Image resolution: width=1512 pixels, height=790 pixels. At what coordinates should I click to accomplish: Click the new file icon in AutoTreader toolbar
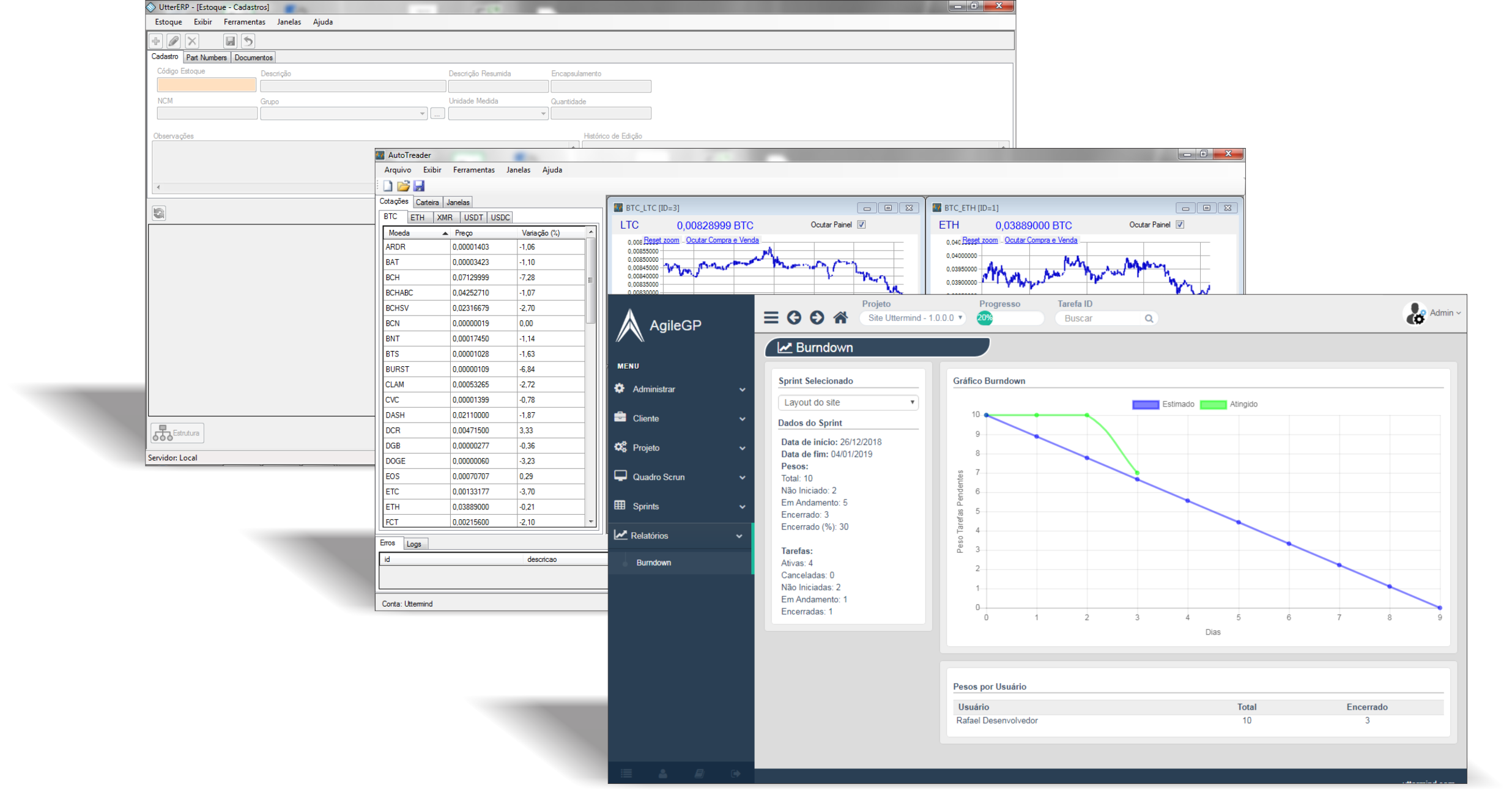coord(388,185)
